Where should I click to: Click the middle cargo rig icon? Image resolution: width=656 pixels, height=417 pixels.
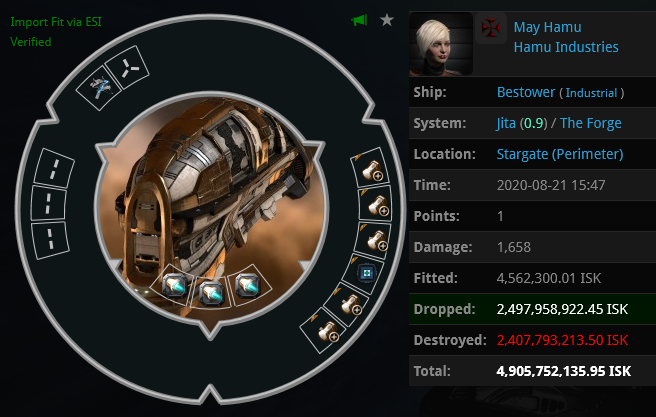(x=211, y=292)
